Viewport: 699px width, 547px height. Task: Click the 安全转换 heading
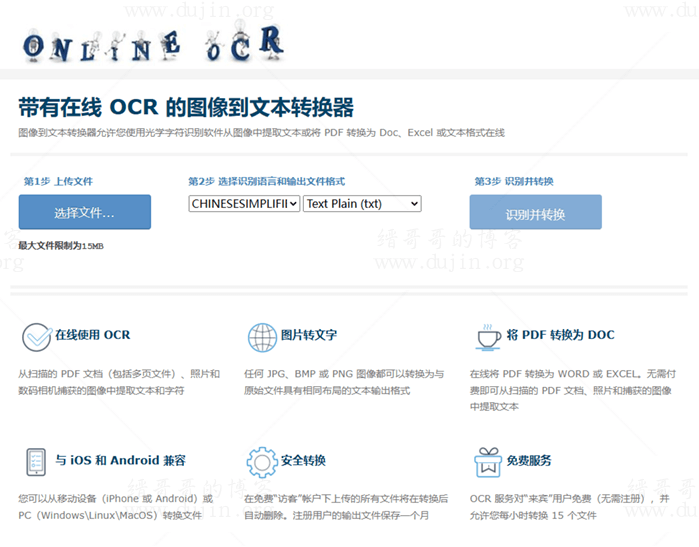(303, 460)
